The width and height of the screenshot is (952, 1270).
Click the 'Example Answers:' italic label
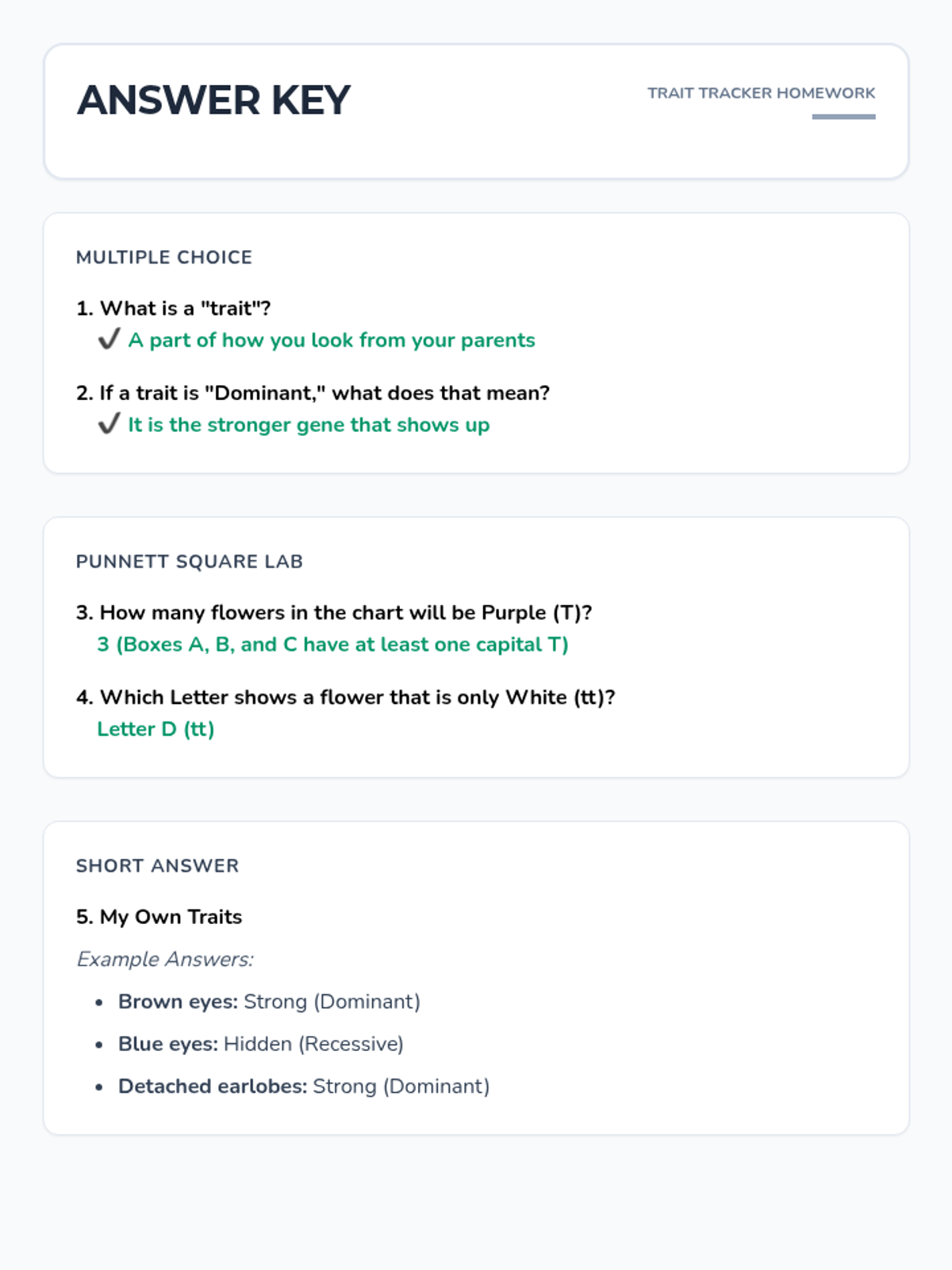165,959
